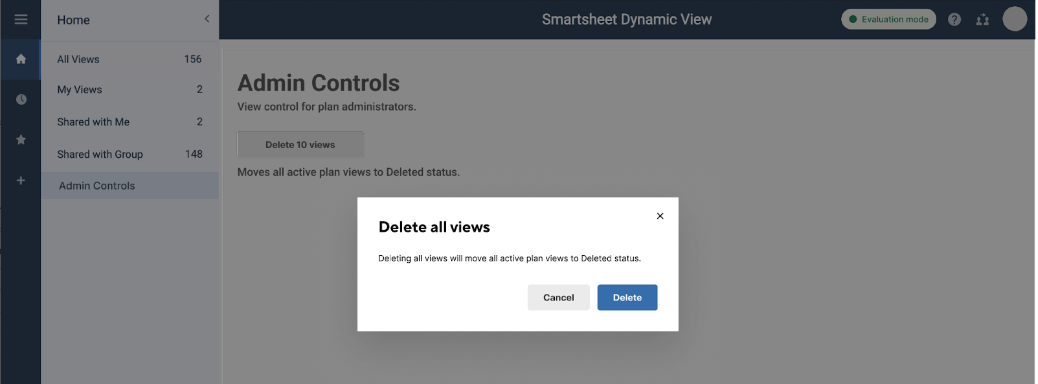
Task: Click the Delete all views dialog title
Action: (434, 227)
